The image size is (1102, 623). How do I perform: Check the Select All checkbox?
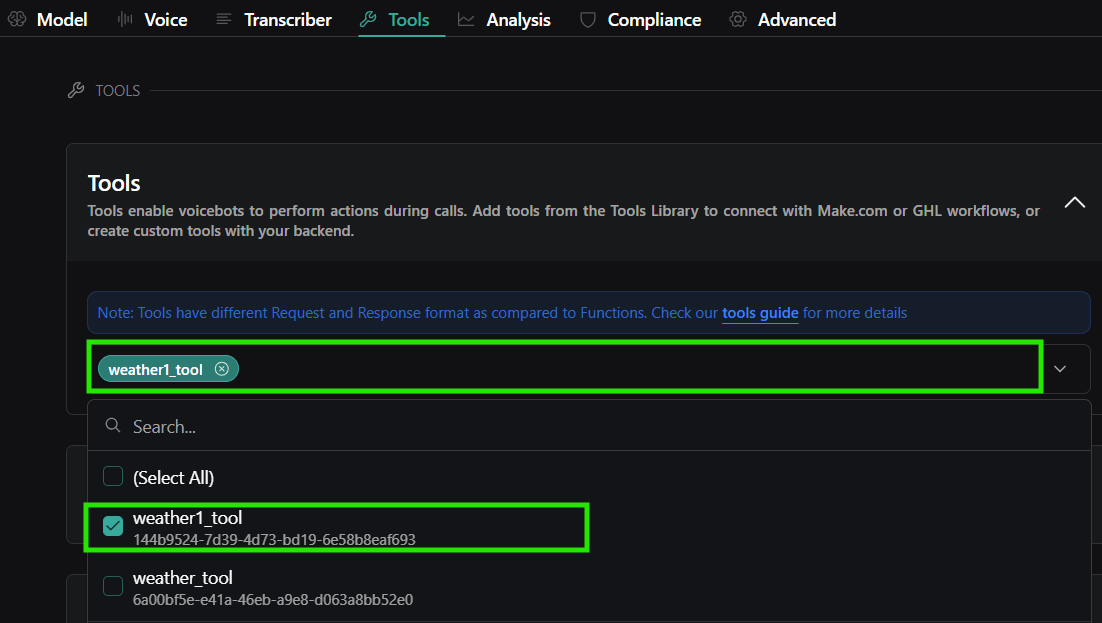pyautogui.click(x=113, y=477)
